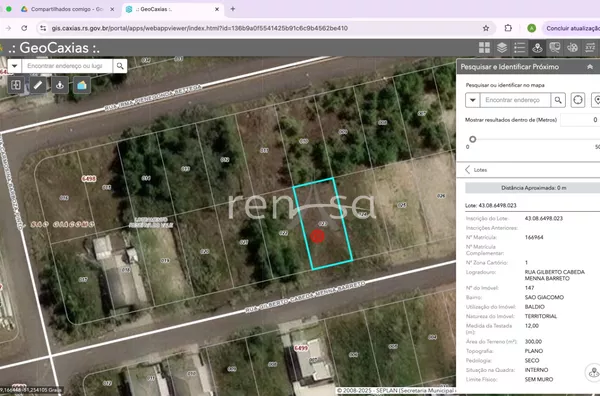
Task: View site information icon in address bar
Action: 43,28
